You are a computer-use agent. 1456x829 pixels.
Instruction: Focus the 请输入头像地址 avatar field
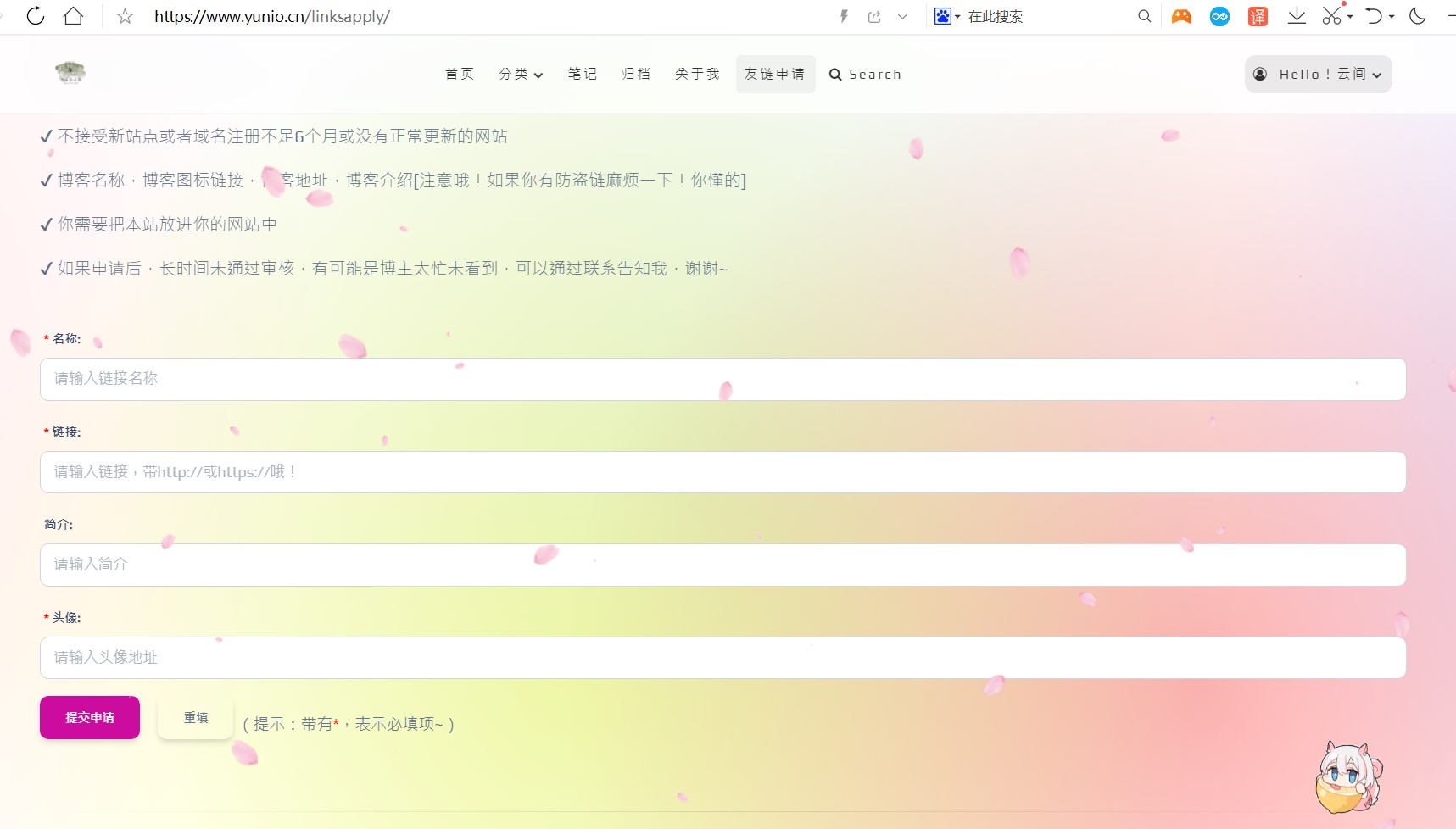[722, 658]
